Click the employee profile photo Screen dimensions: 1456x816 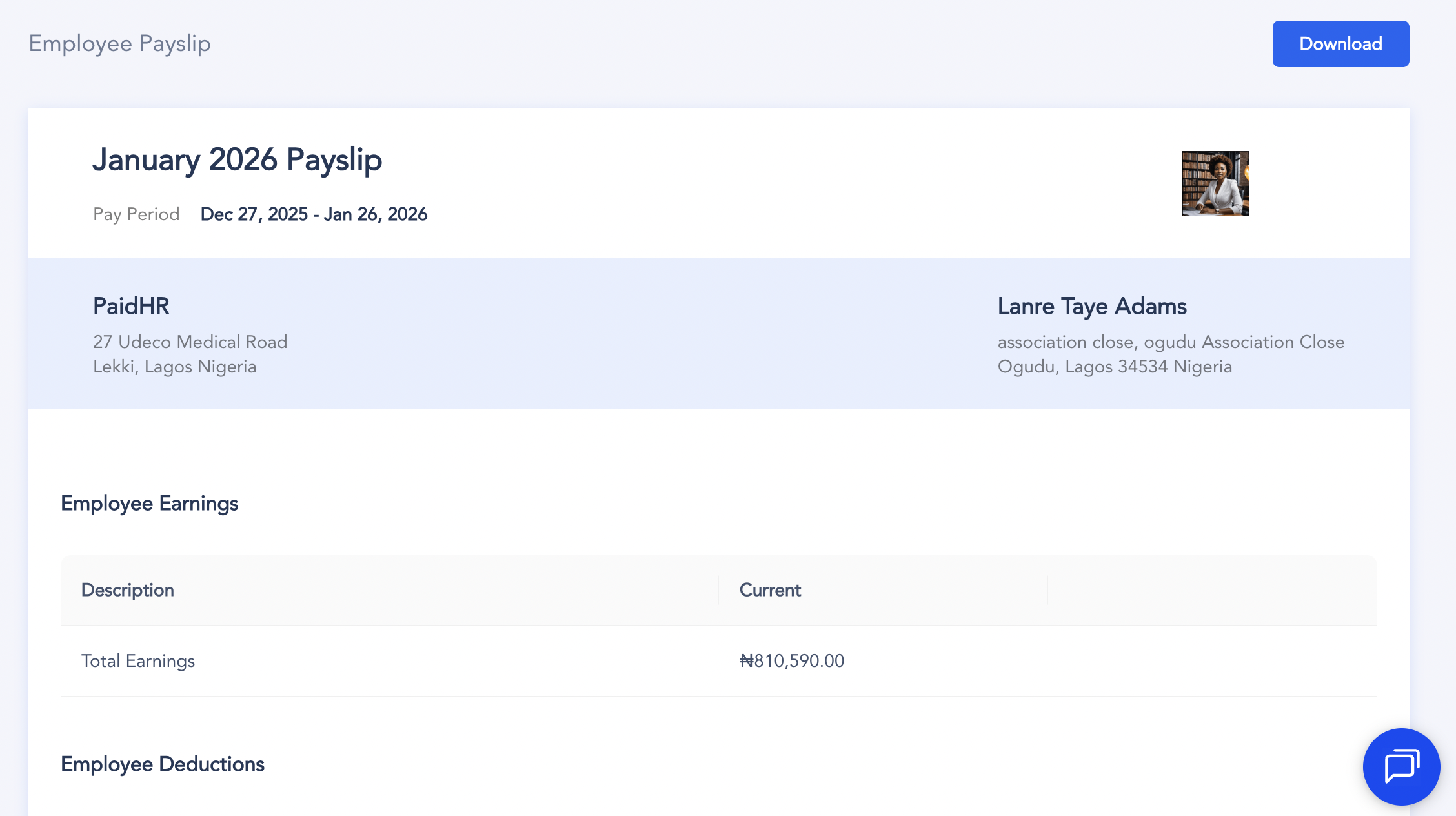pos(1215,183)
